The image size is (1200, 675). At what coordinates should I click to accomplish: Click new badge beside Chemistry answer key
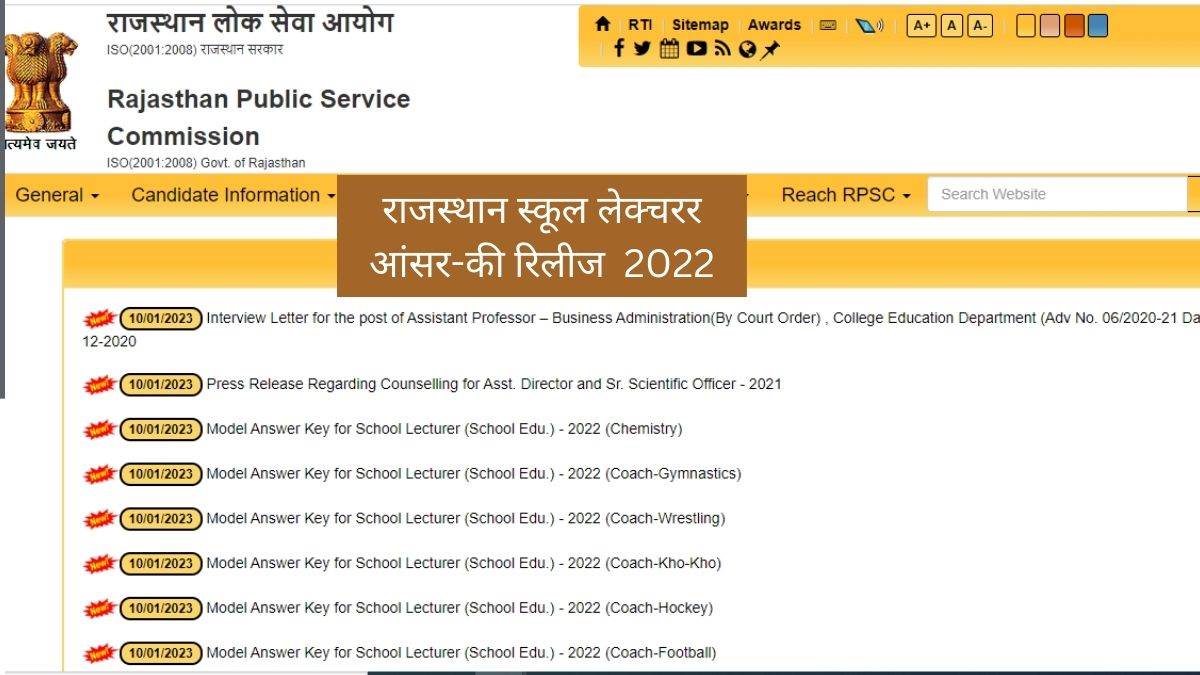coord(99,430)
